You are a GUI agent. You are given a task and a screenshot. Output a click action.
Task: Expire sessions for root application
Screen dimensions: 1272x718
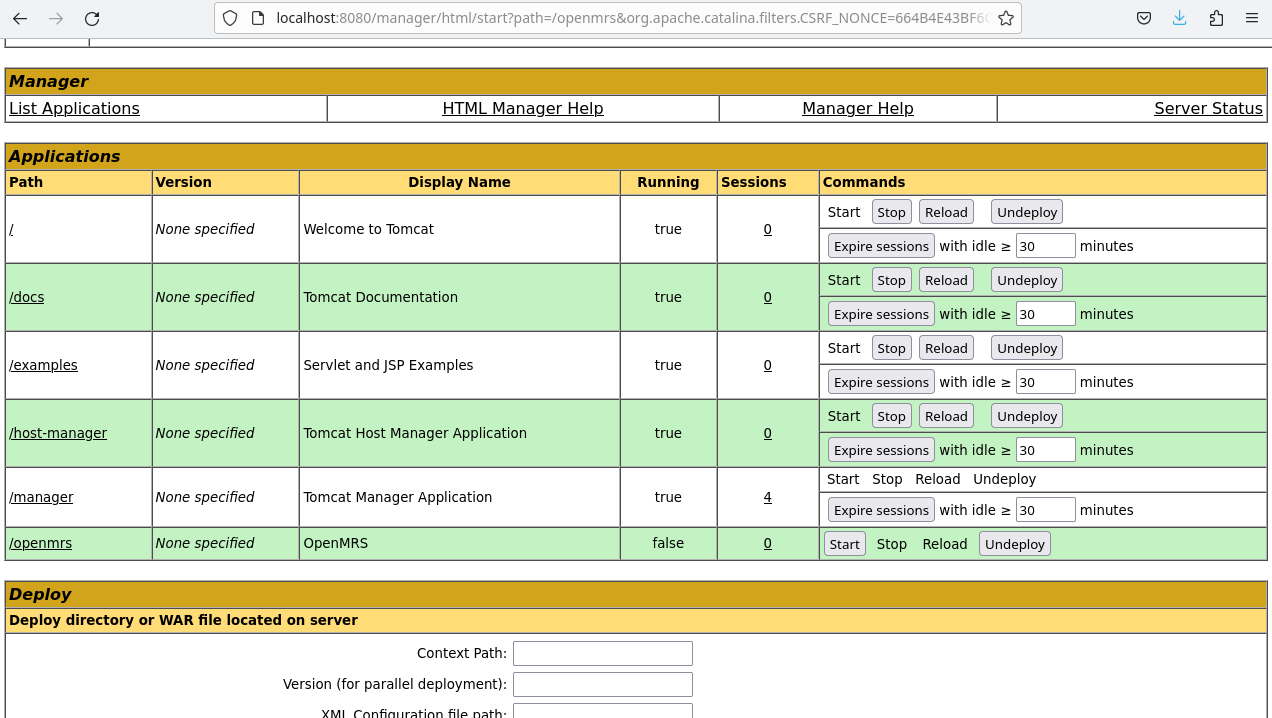881,246
